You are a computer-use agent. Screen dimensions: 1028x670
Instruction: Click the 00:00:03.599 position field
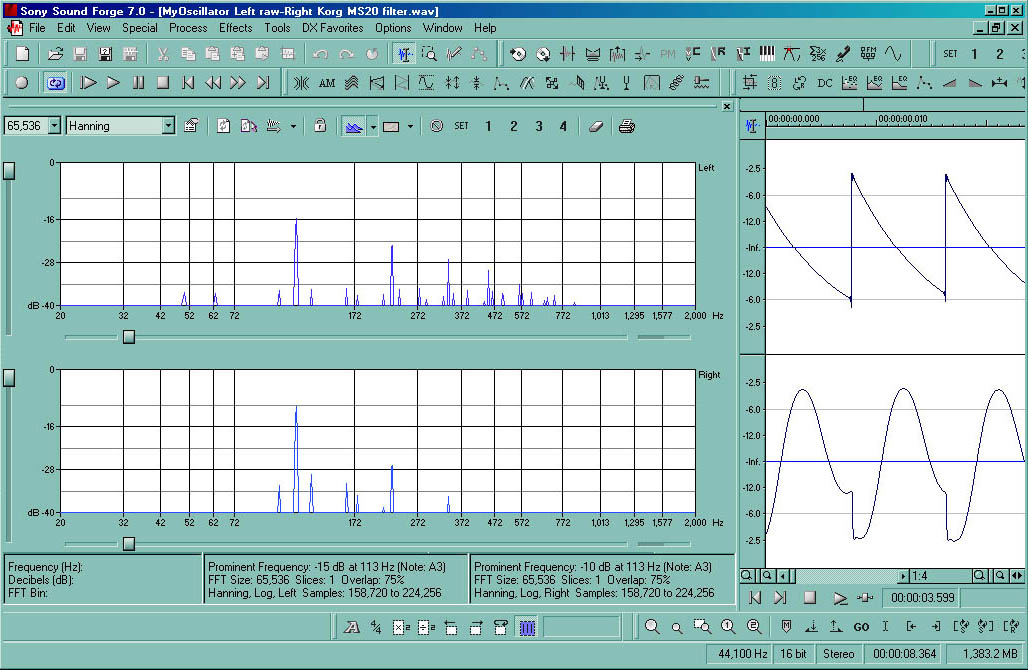pos(922,598)
